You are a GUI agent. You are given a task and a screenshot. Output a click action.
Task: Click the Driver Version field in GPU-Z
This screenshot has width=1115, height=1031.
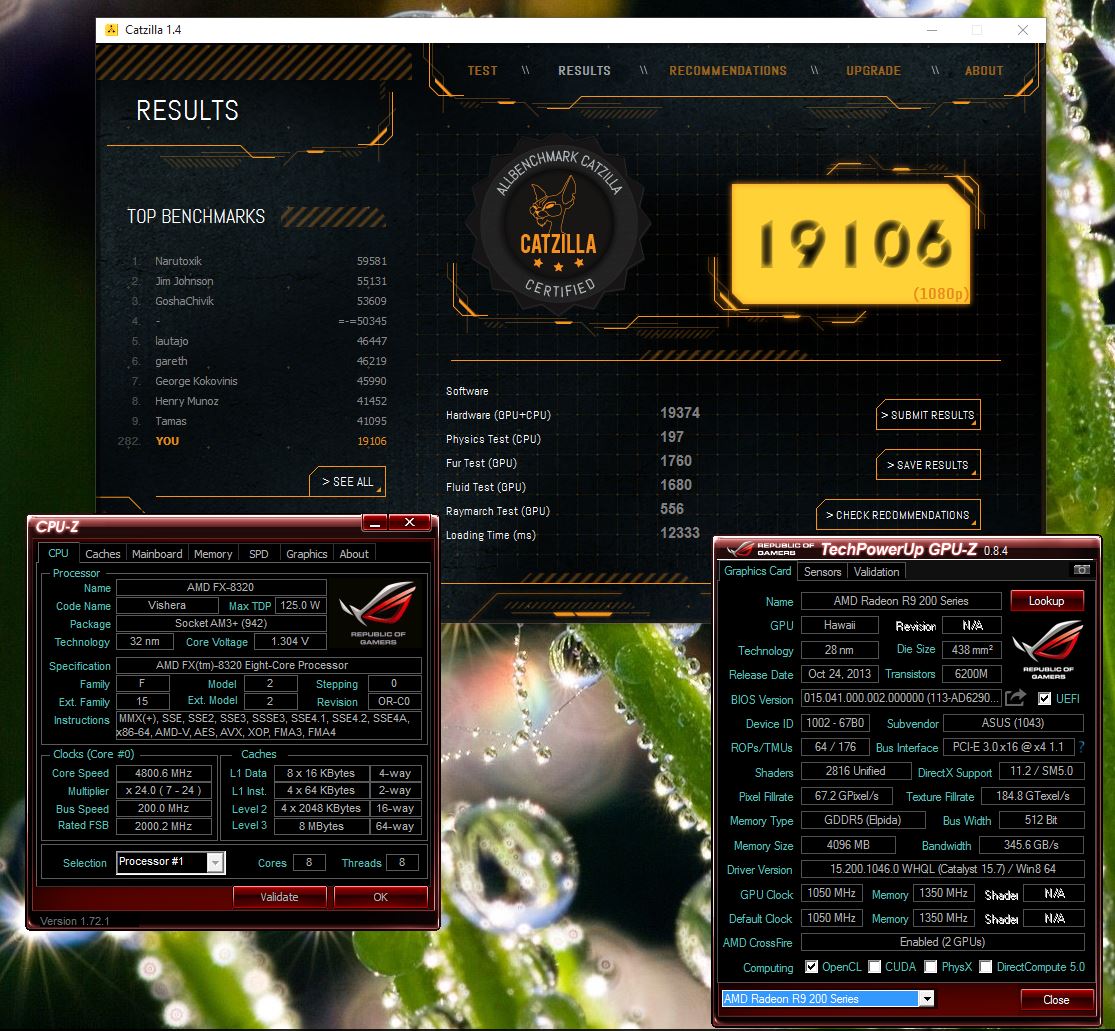click(x=942, y=869)
